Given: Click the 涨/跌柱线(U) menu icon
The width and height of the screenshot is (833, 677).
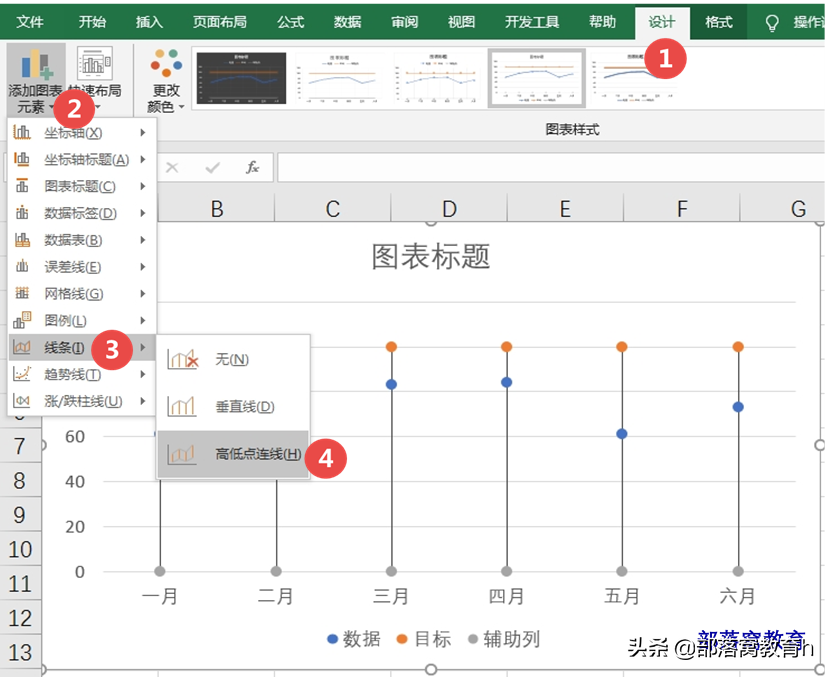Looking at the screenshot, I should pyautogui.click(x=22, y=401).
